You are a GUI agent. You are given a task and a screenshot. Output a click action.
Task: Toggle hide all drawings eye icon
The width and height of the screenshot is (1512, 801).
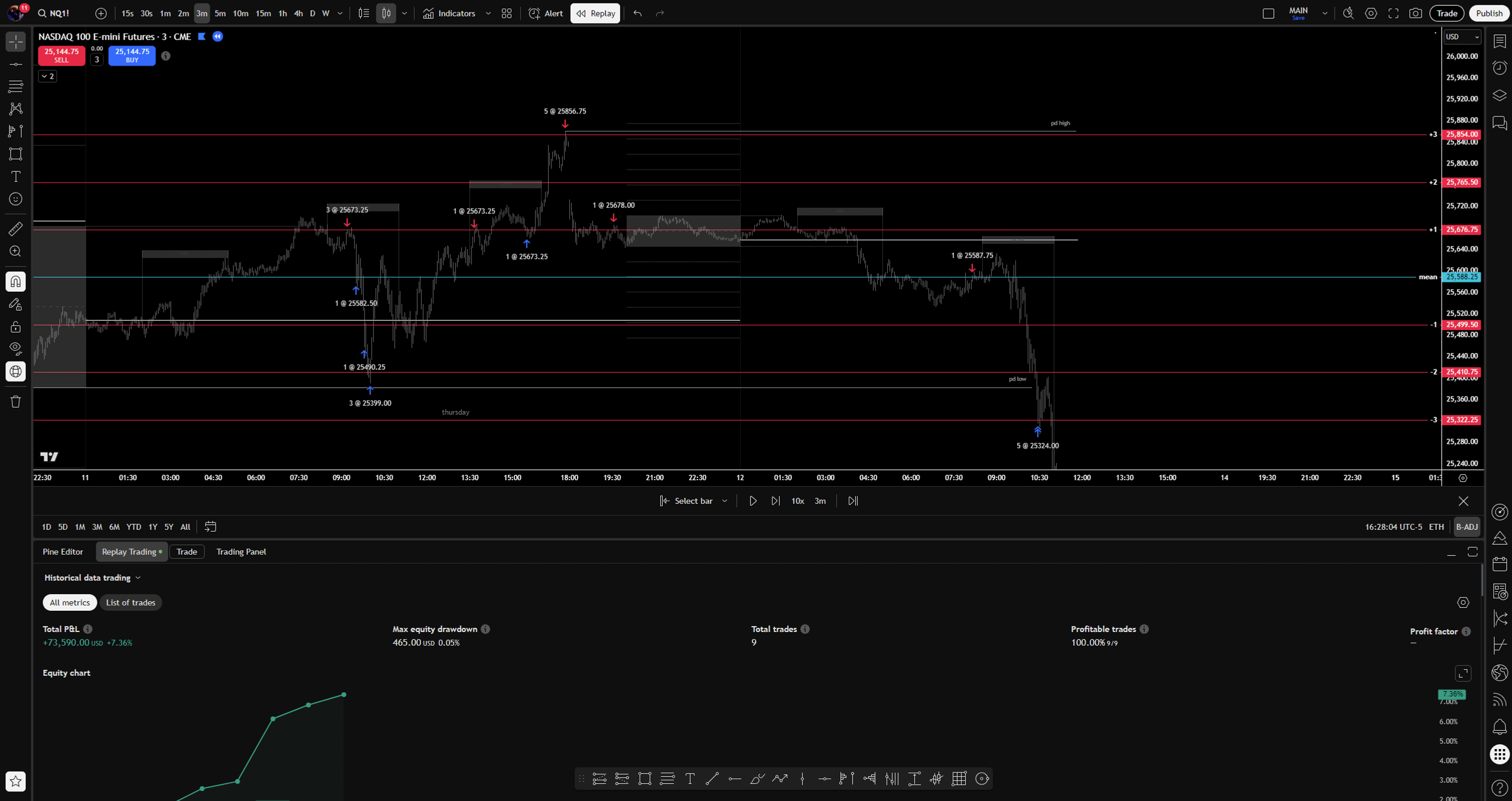click(16, 349)
